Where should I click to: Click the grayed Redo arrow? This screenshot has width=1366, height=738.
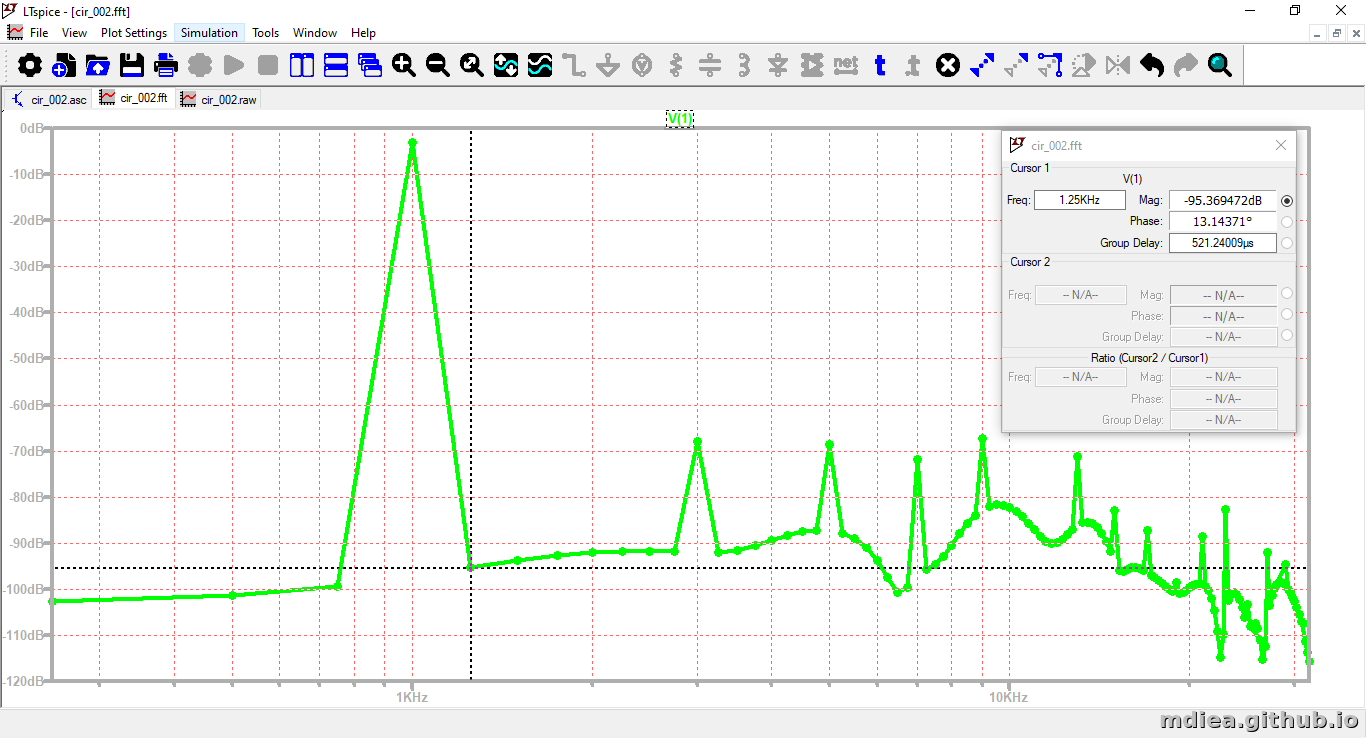(1186, 66)
